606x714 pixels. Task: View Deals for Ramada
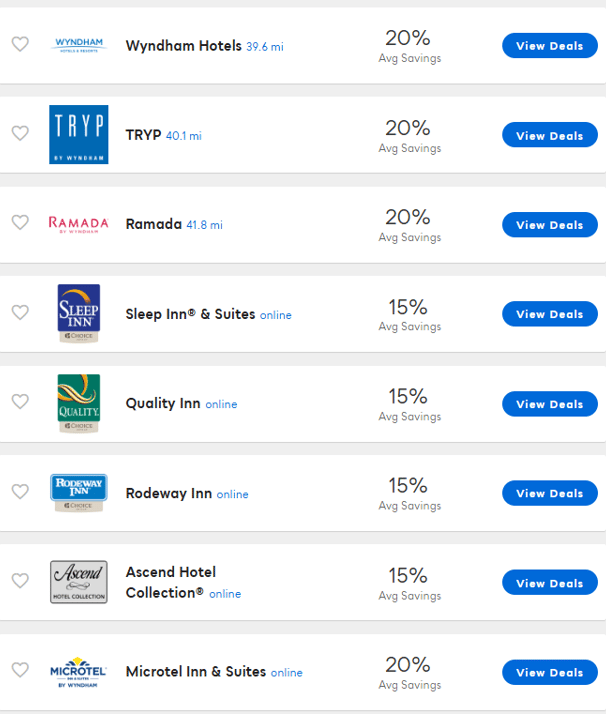click(549, 225)
